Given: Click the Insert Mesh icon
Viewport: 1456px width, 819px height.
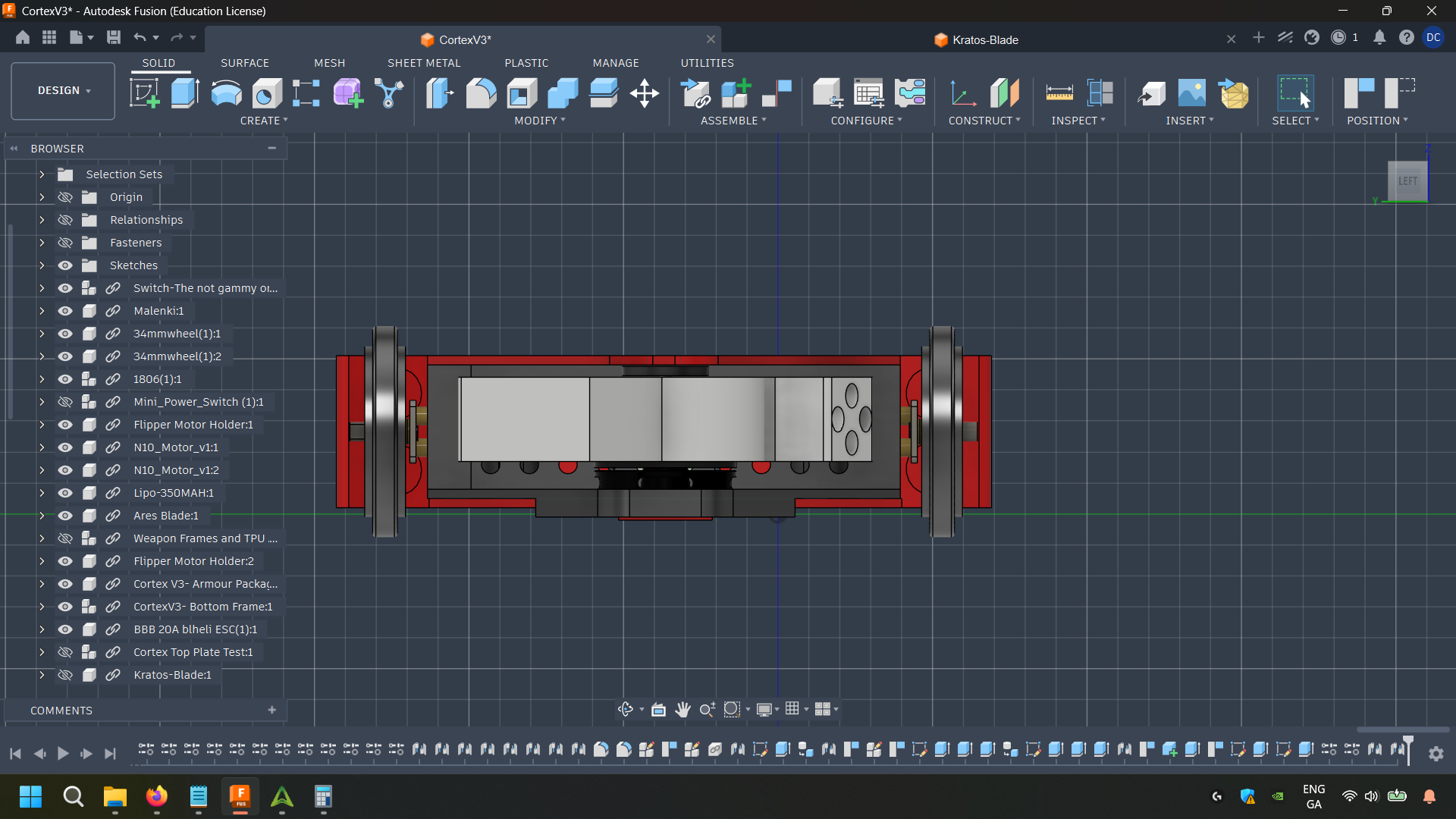Looking at the screenshot, I should [1233, 93].
